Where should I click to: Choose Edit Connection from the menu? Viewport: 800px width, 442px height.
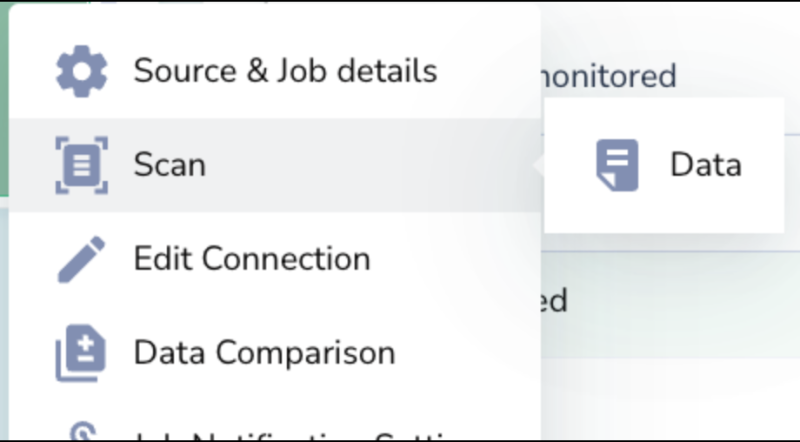(252, 259)
